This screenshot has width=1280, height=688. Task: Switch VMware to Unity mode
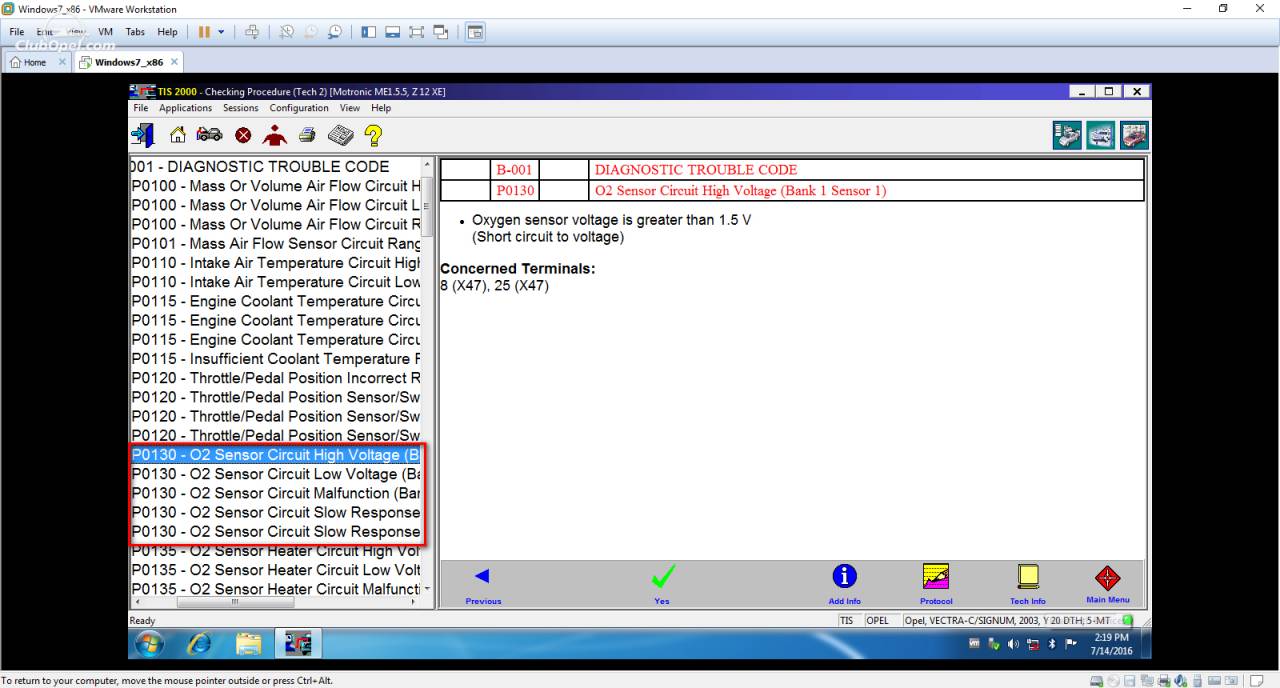[441, 32]
